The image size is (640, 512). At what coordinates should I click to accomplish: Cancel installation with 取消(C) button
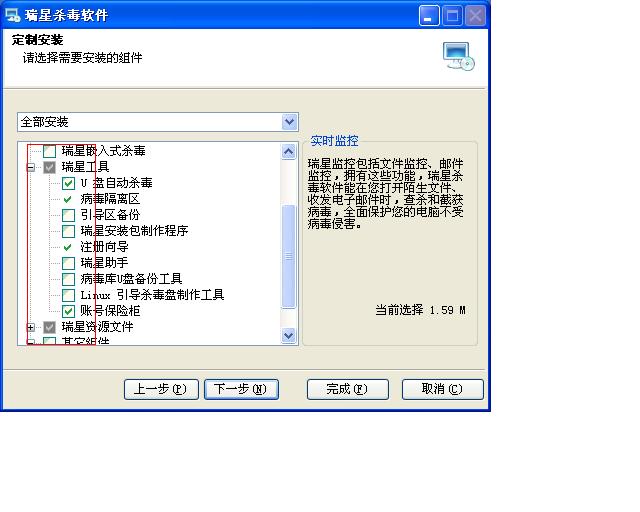pos(442,389)
